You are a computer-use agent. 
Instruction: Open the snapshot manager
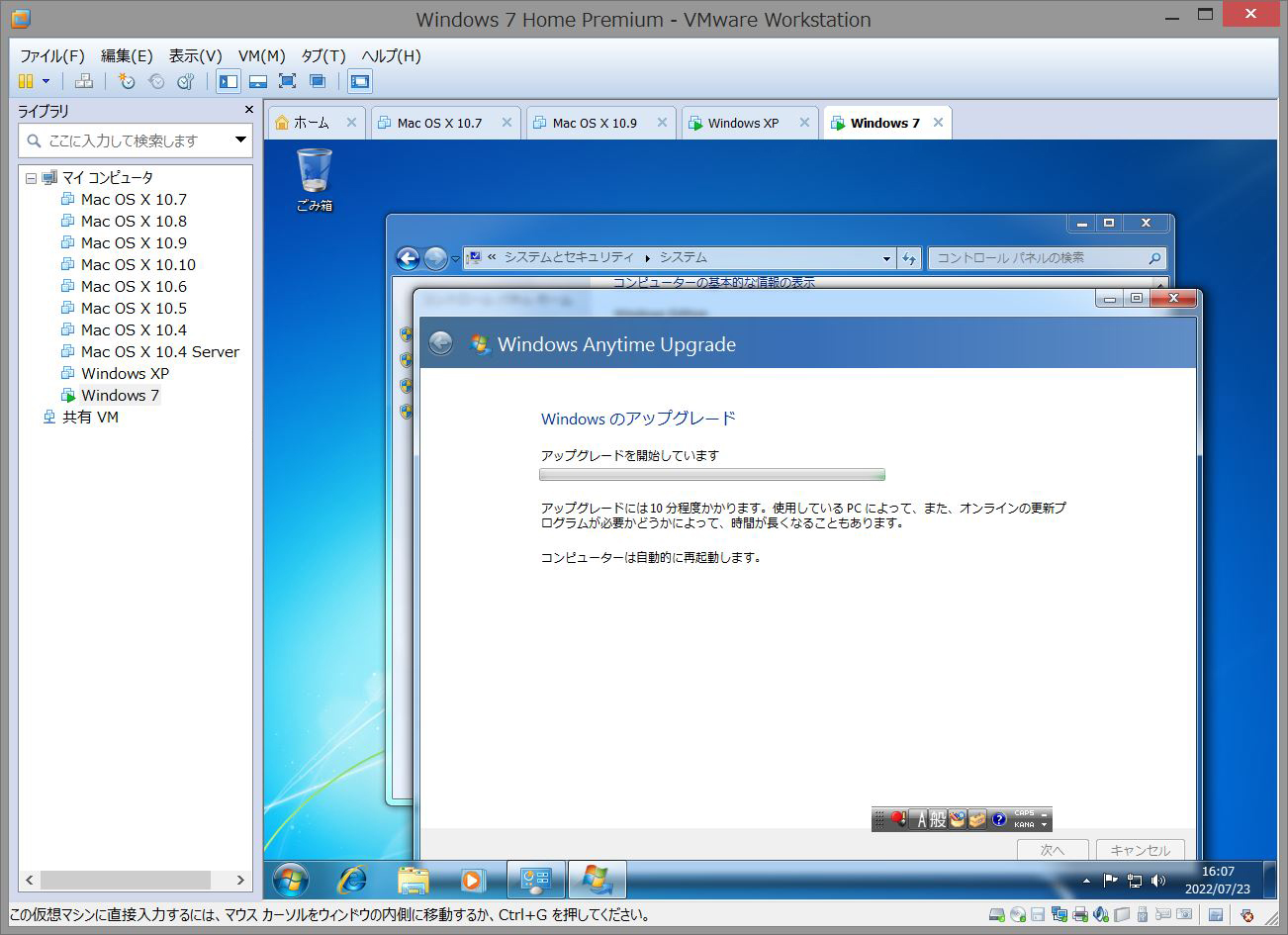(185, 81)
